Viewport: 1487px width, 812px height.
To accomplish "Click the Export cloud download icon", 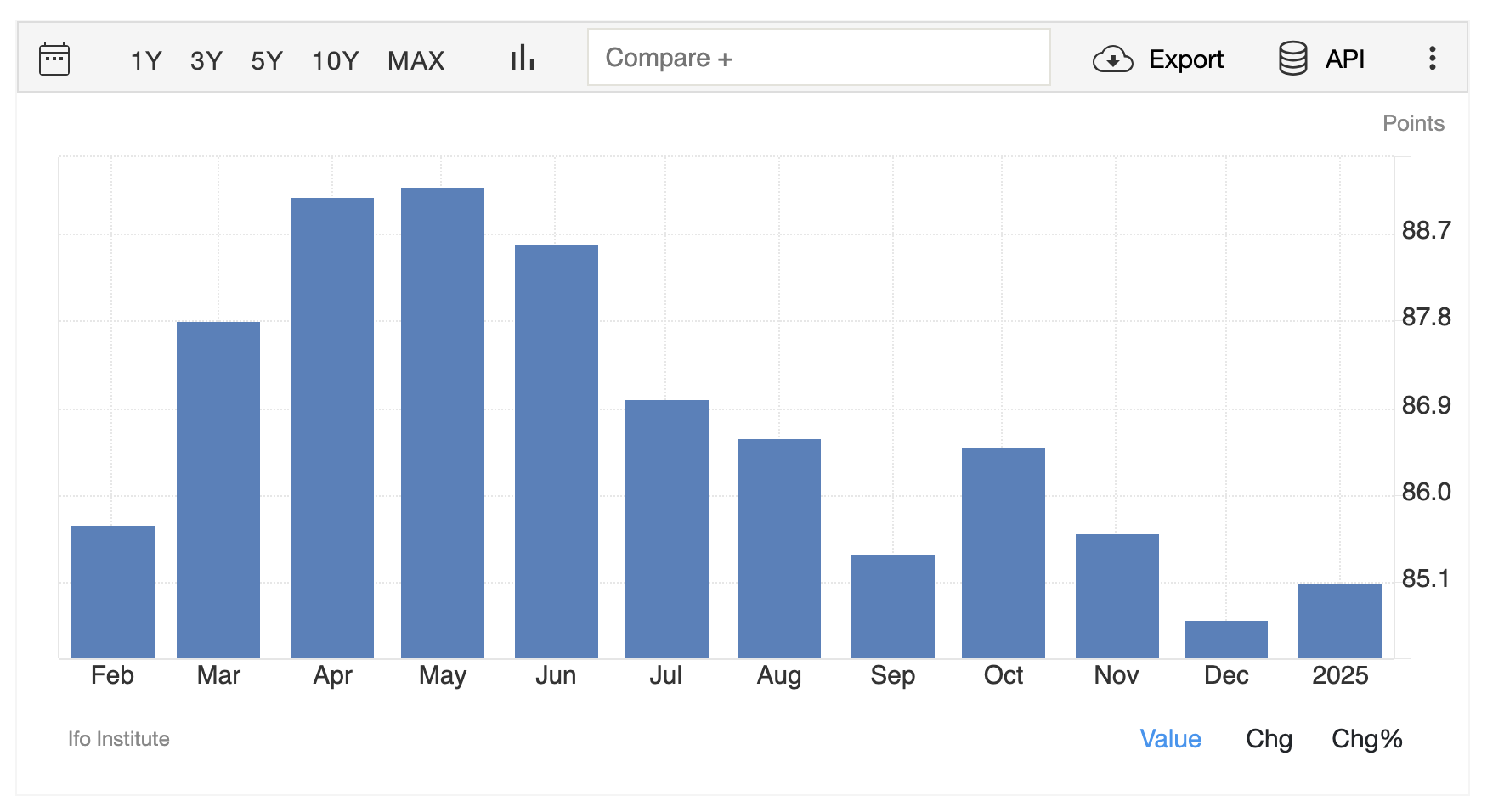I will [1112, 59].
